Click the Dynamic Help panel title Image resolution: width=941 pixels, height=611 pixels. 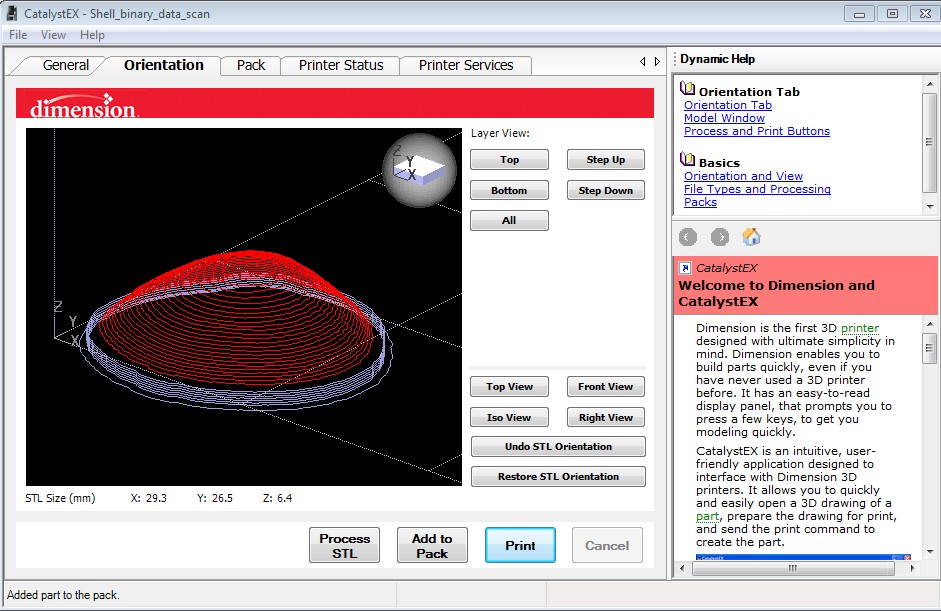click(x=717, y=59)
